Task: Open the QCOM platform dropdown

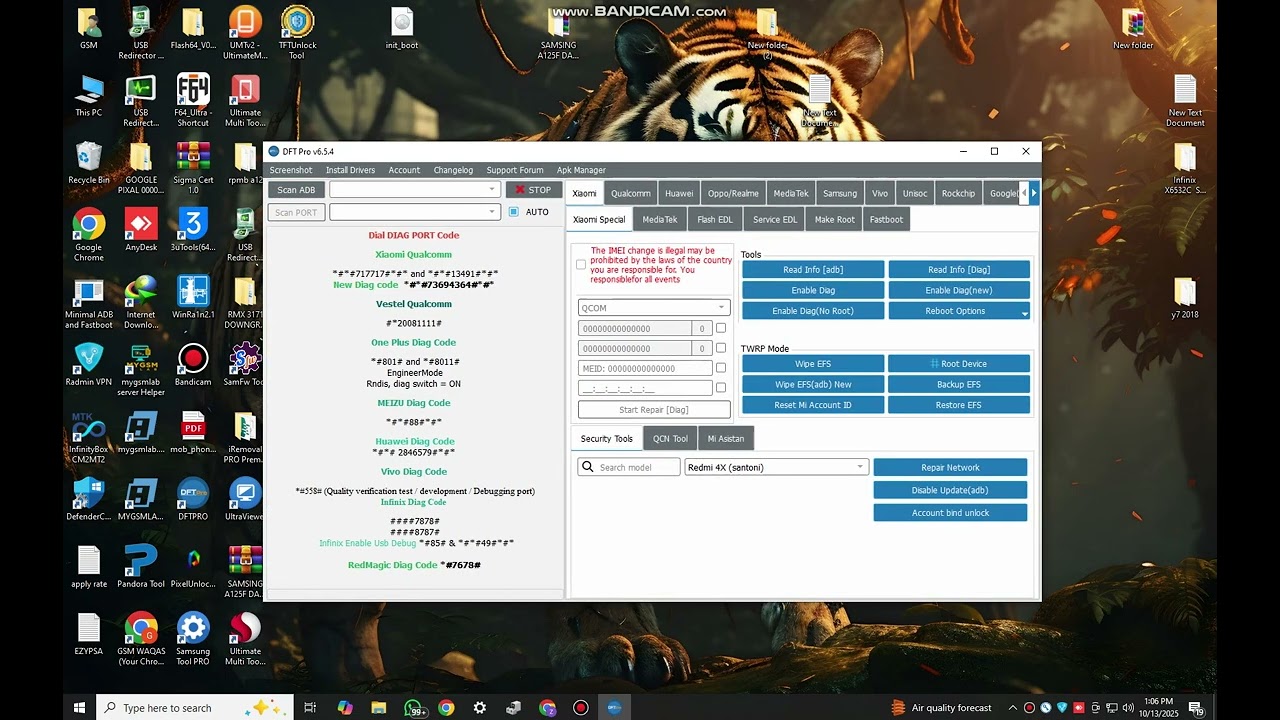Action: click(654, 308)
